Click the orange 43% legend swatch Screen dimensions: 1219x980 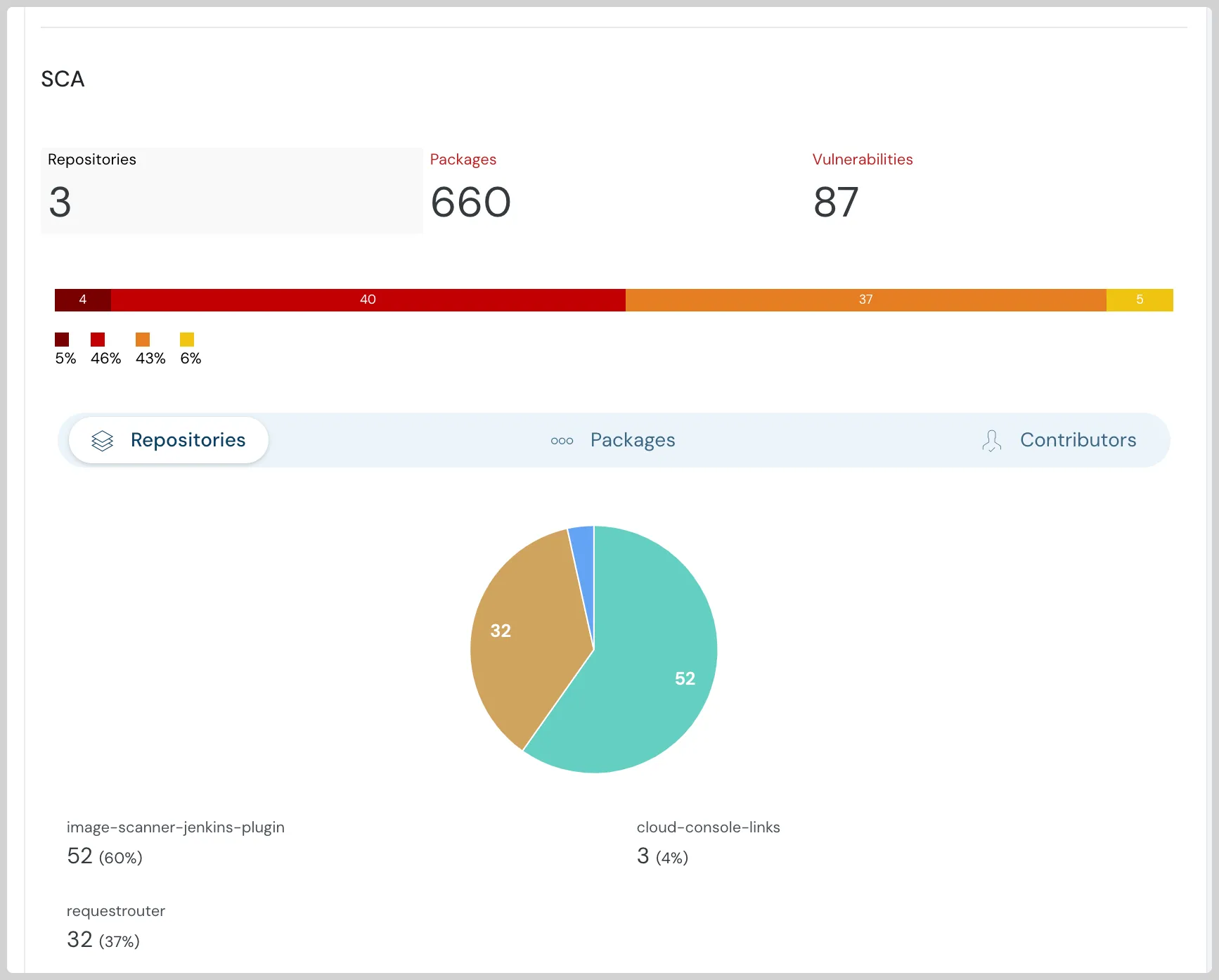click(143, 340)
